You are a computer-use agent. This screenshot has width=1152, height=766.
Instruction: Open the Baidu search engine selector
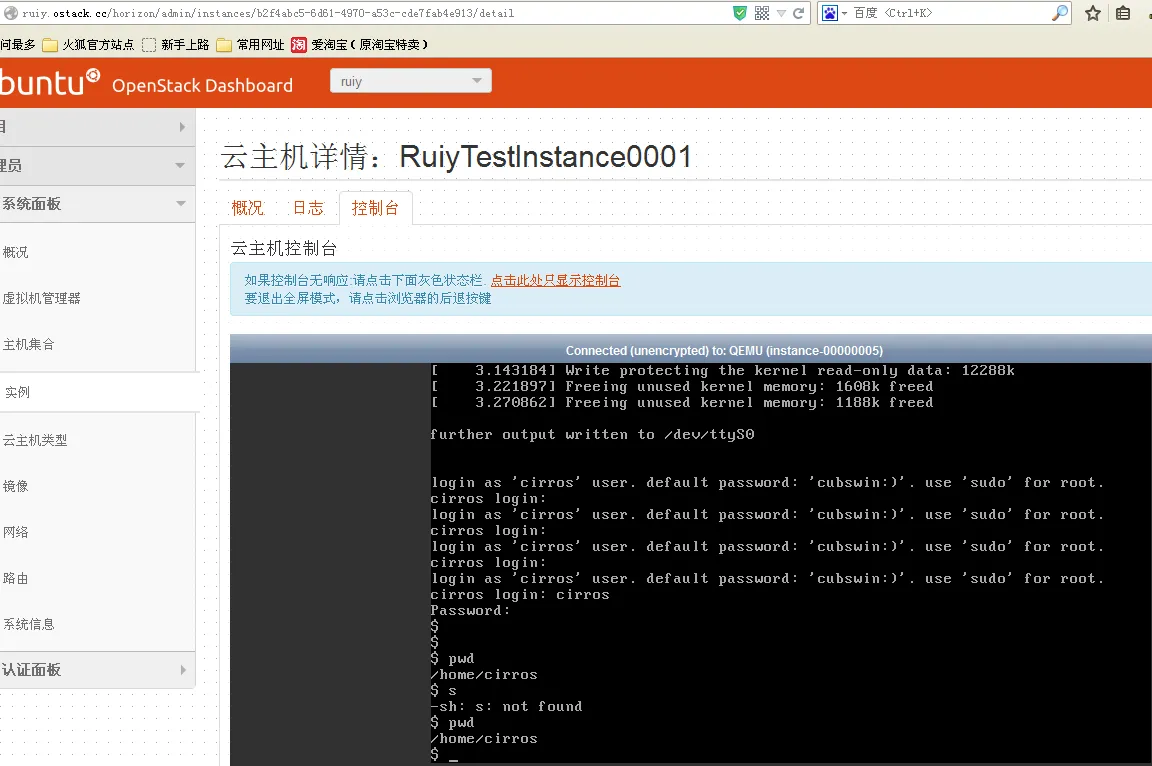point(834,13)
